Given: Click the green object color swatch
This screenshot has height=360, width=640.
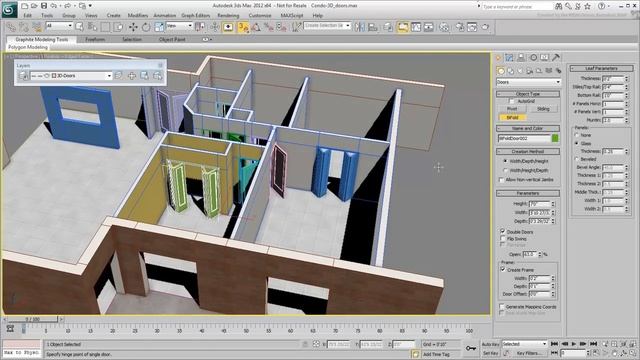Looking at the screenshot, I should pos(555,138).
